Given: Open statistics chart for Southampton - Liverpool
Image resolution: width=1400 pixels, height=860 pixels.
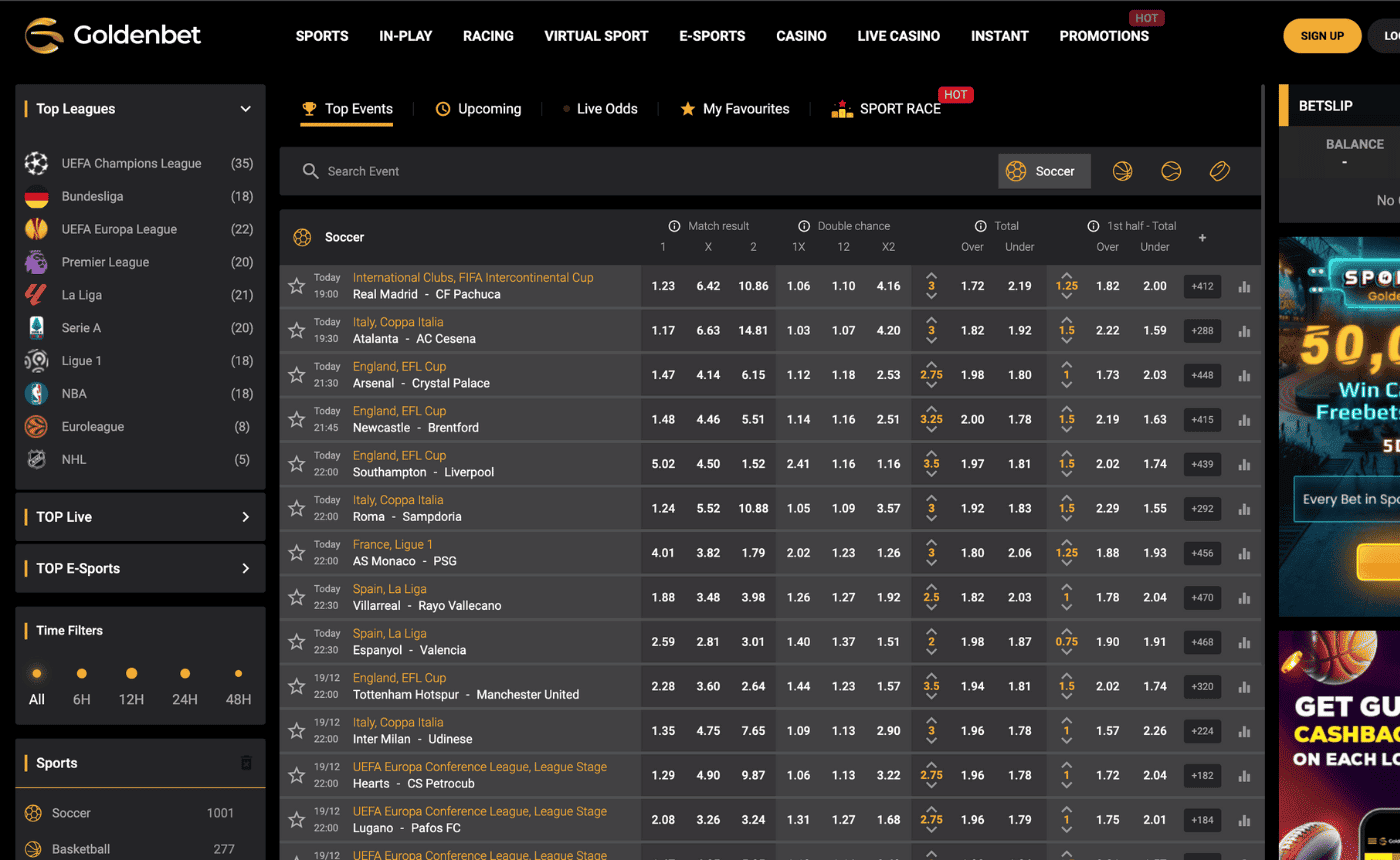Looking at the screenshot, I should pos(1244,464).
